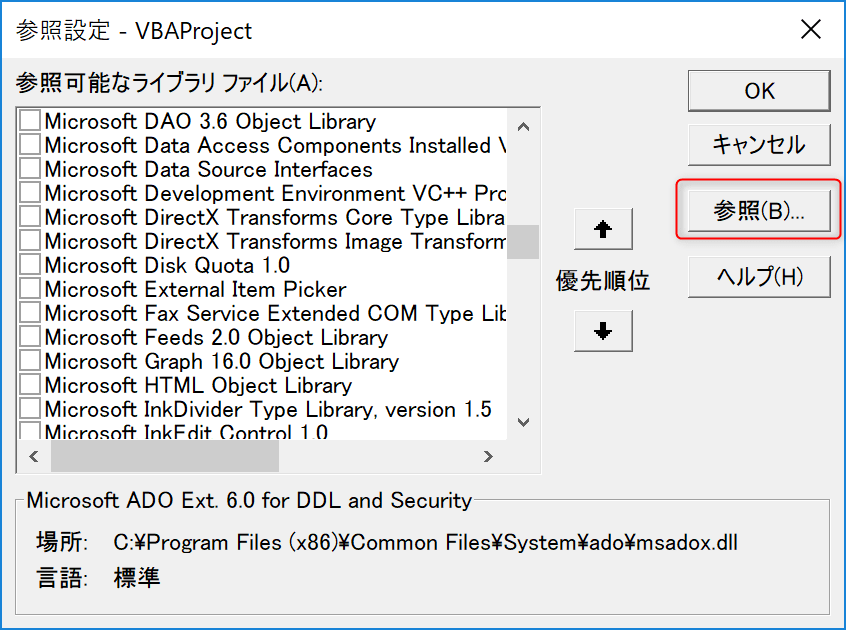846x630 pixels.
Task: Tick Microsoft Graph 16.0 Object Library
Action: click(x=31, y=361)
